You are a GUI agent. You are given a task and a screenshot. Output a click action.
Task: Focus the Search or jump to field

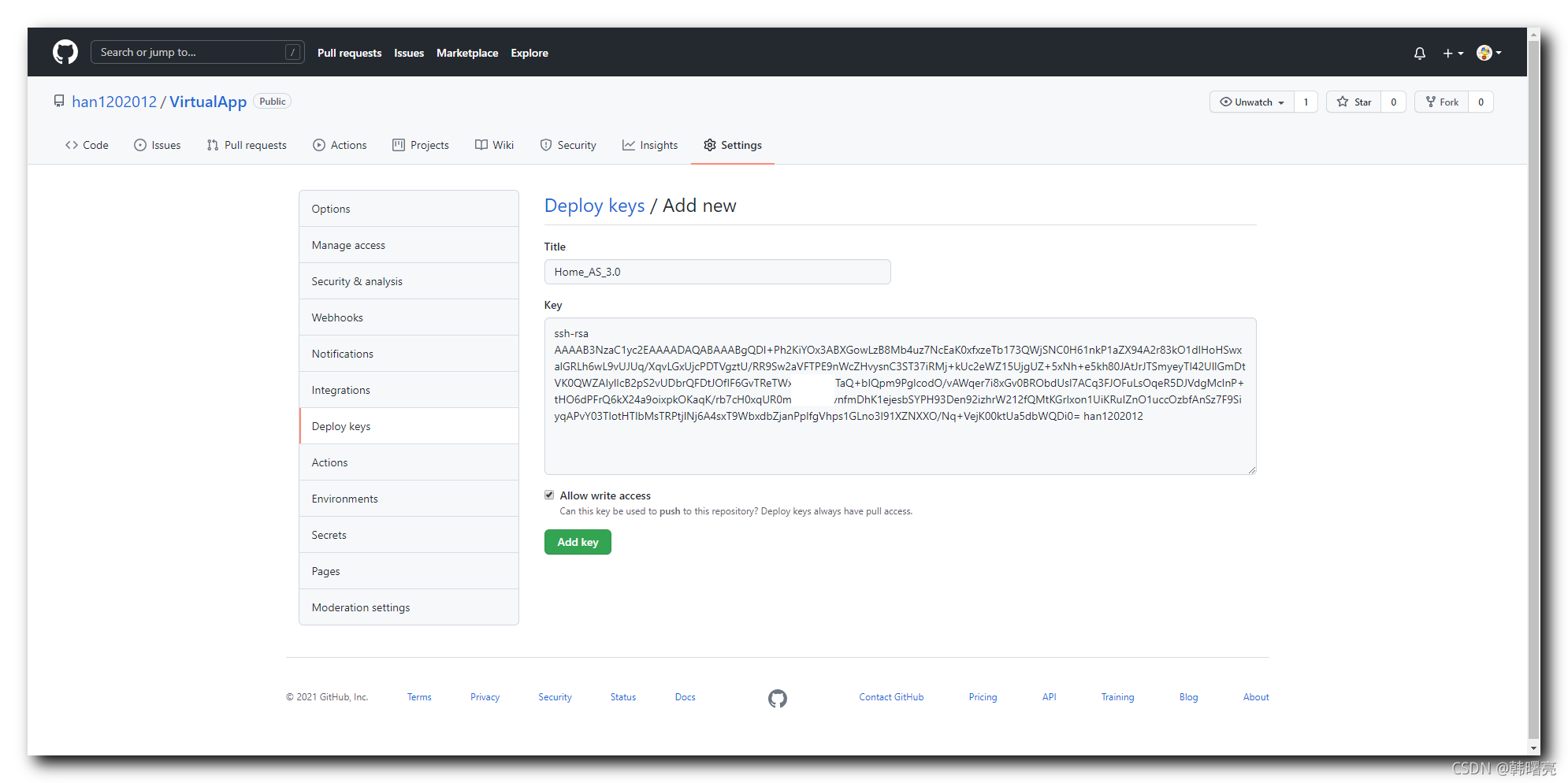click(x=198, y=52)
